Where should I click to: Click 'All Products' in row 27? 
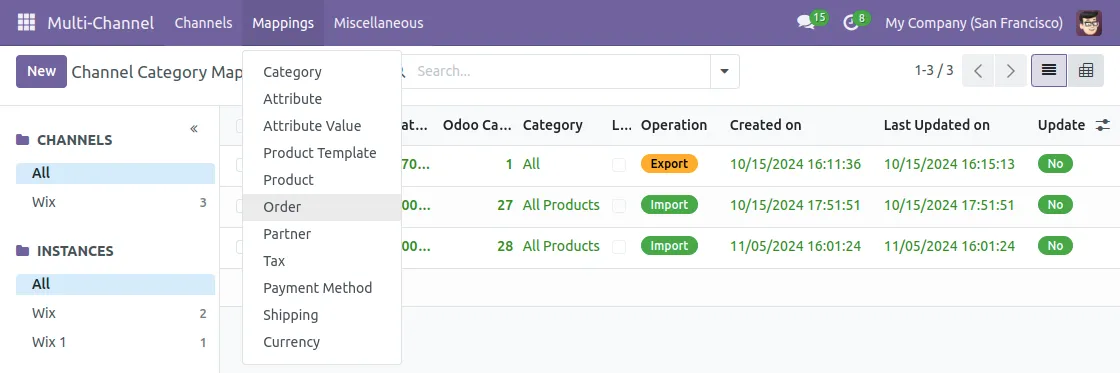pyautogui.click(x=561, y=205)
